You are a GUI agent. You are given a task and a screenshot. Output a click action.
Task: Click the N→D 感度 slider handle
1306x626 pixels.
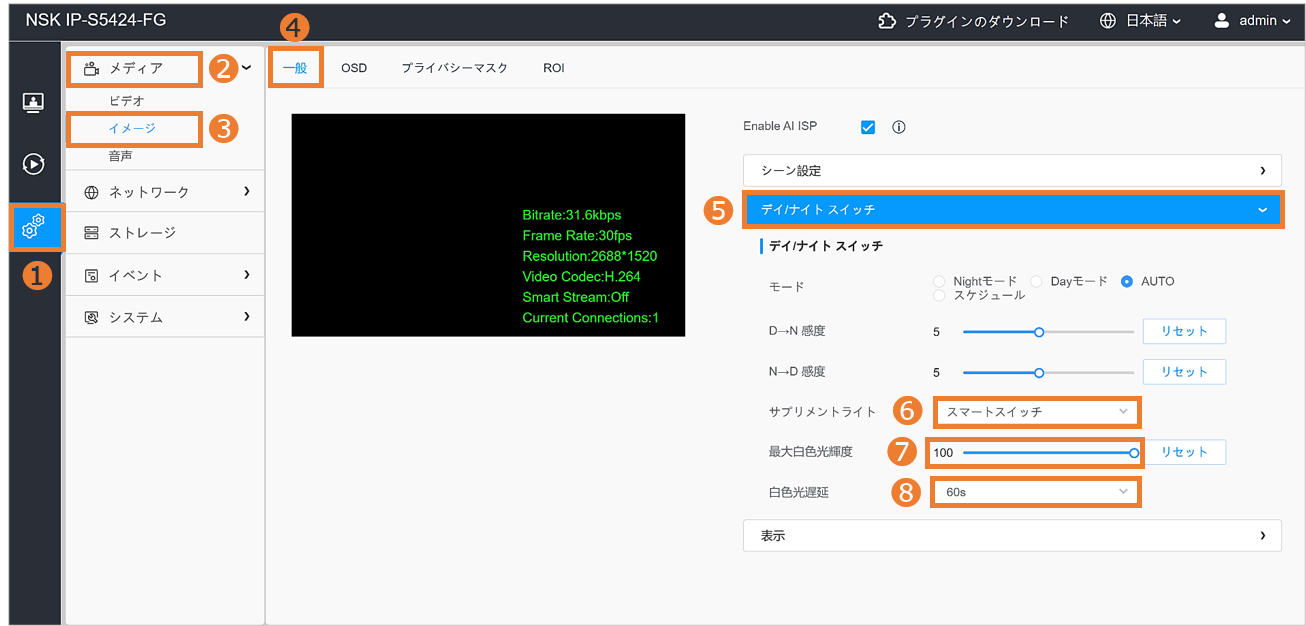(x=1039, y=372)
